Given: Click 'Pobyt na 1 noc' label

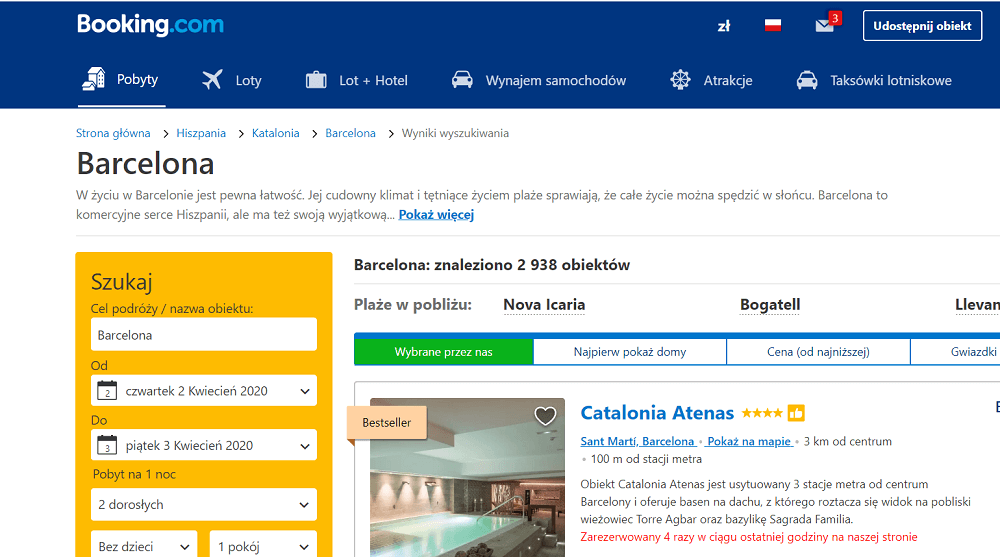Looking at the screenshot, I should (x=134, y=474).
